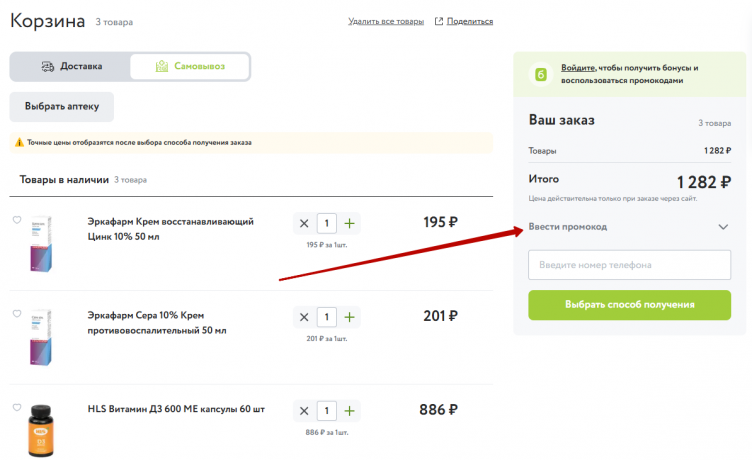The width and height of the screenshot is (752, 460).
Task: Select the Самовывоз tab
Action: [x=190, y=67]
